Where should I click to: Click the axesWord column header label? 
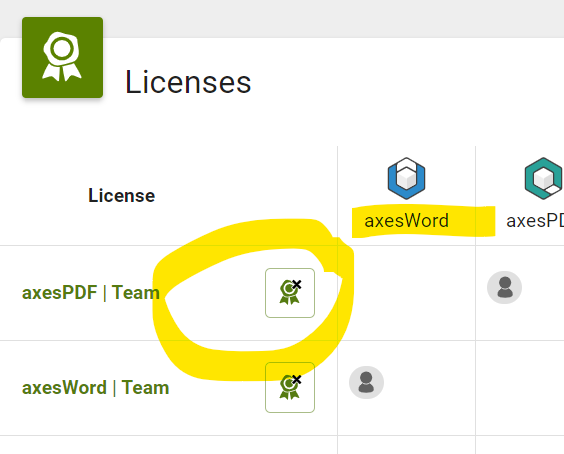(x=406, y=221)
